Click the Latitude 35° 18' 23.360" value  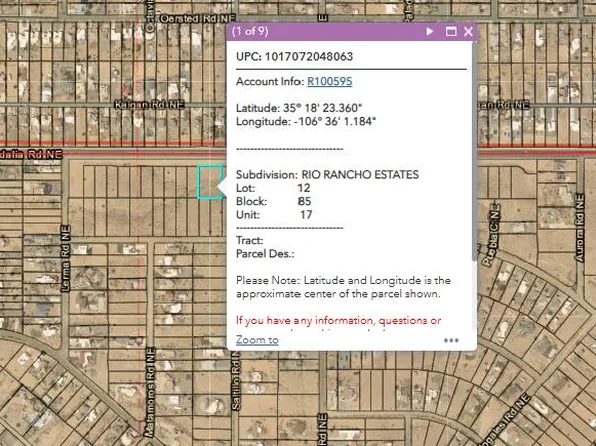coord(322,108)
